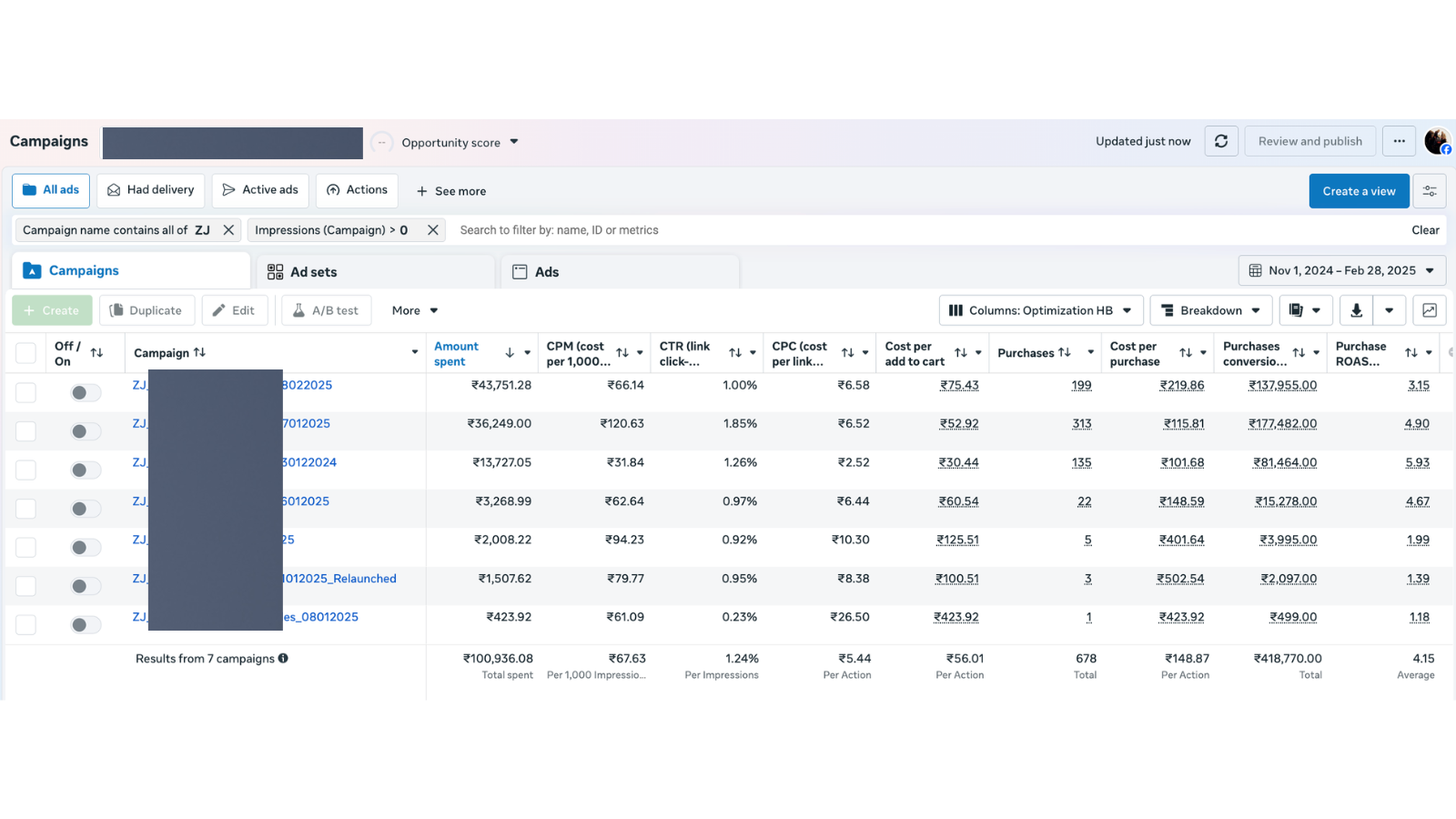
Task: Expand the Opportunity score dropdown
Action: (514, 142)
